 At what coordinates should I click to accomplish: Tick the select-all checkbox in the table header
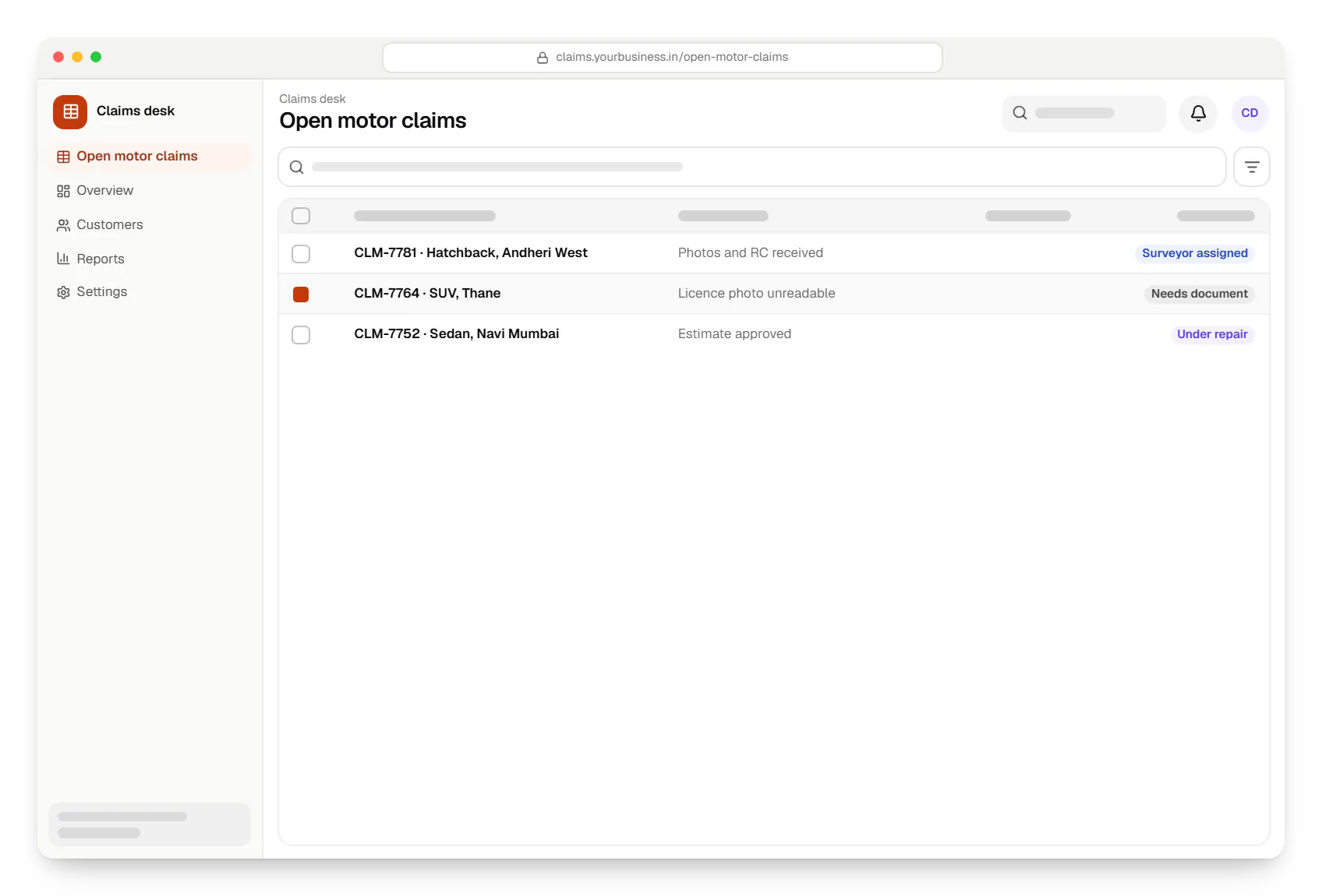tap(301, 216)
